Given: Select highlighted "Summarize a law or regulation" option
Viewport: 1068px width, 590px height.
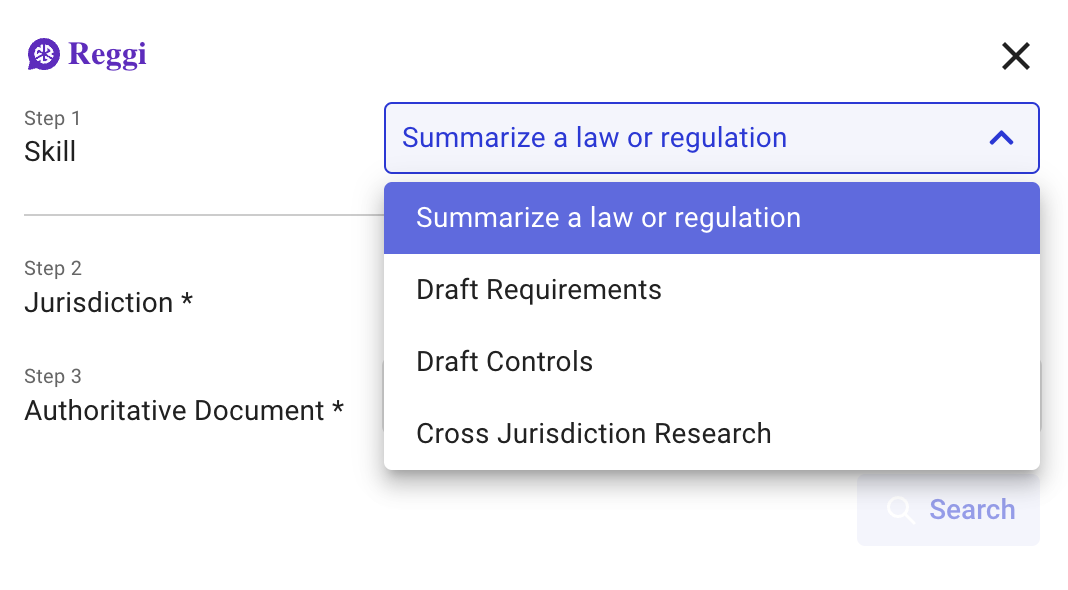Looking at the screenshot, I should pos(608,218).
